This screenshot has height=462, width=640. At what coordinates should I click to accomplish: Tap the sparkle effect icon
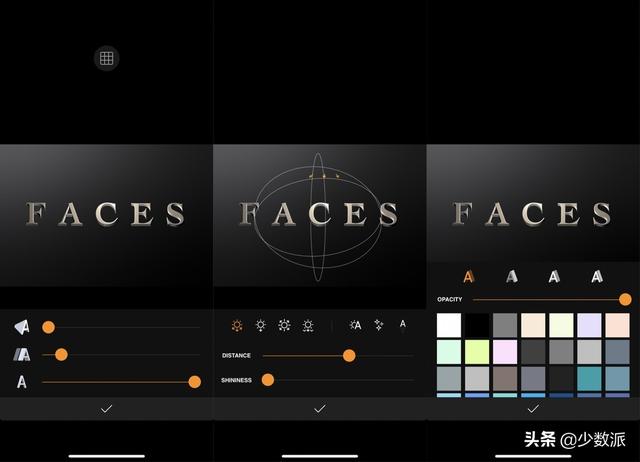(379, 325)
